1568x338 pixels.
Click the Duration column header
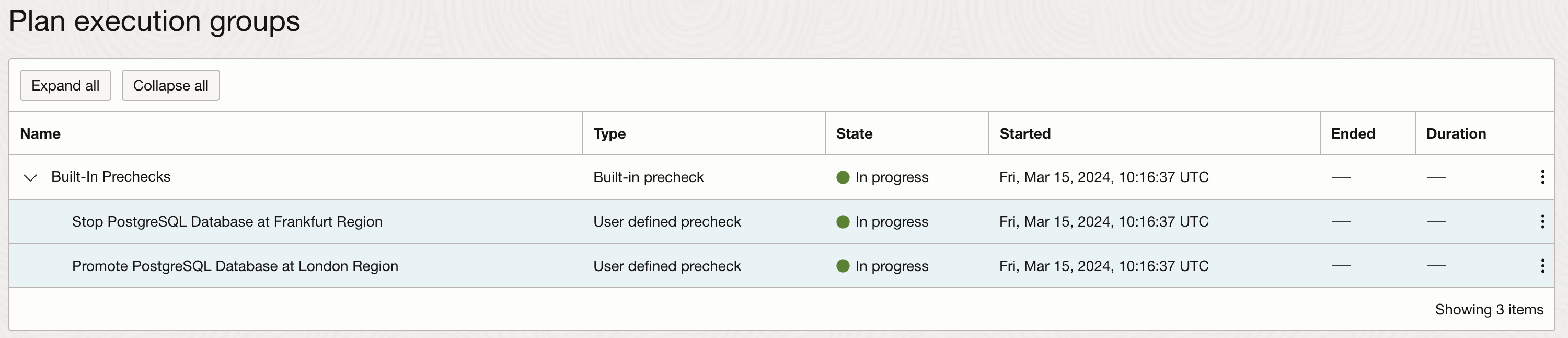1456,134
